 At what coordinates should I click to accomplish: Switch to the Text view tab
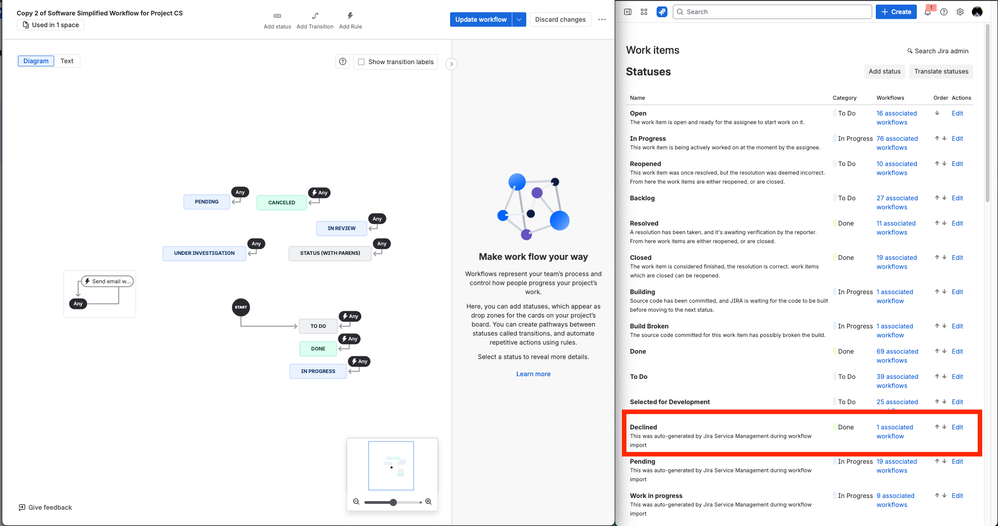67,61
